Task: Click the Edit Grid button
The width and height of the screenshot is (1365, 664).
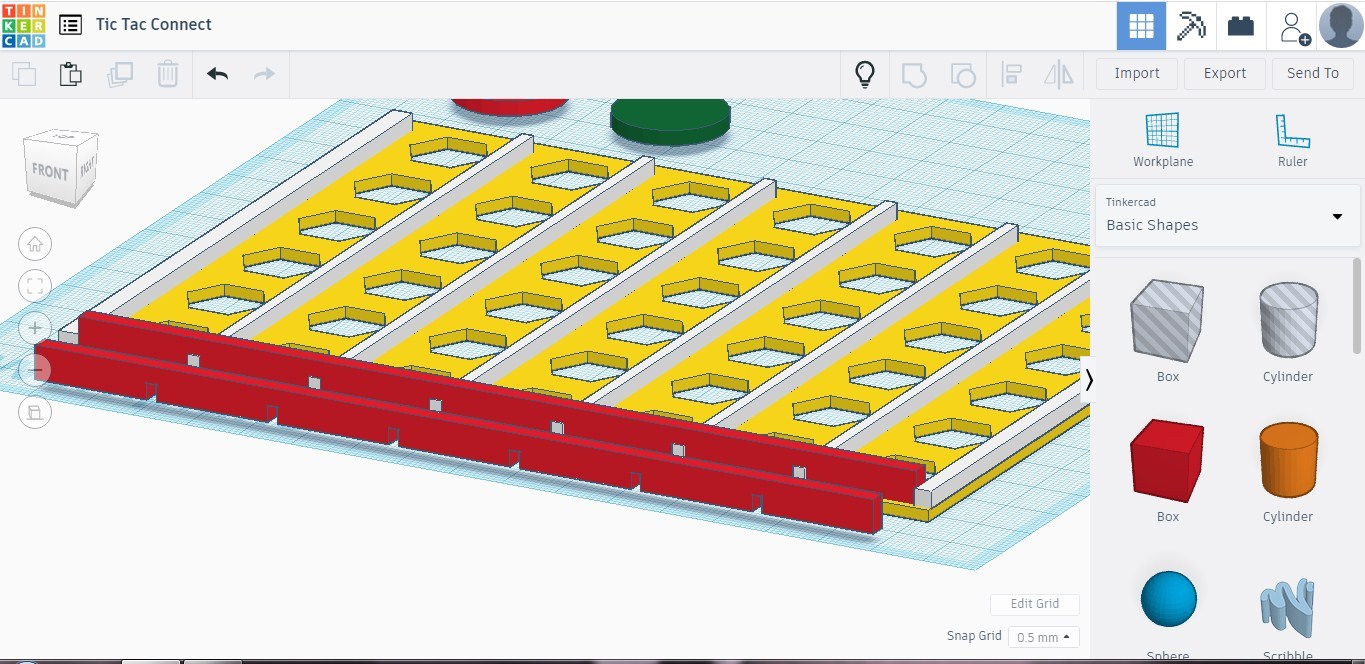Action: coord(1035,604)
